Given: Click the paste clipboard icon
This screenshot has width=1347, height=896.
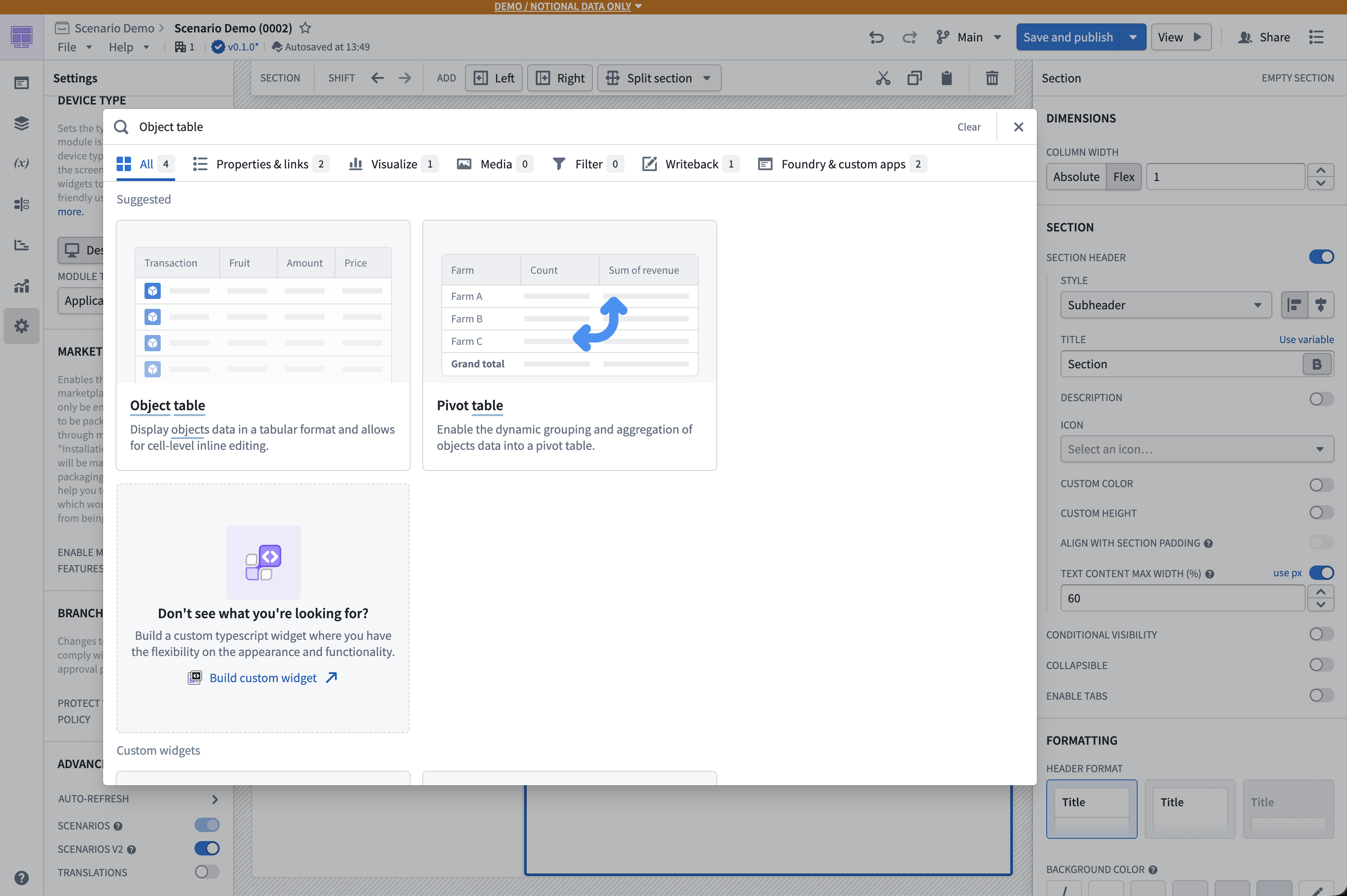Looking at the screenshot, I should (x=947, y=78).
